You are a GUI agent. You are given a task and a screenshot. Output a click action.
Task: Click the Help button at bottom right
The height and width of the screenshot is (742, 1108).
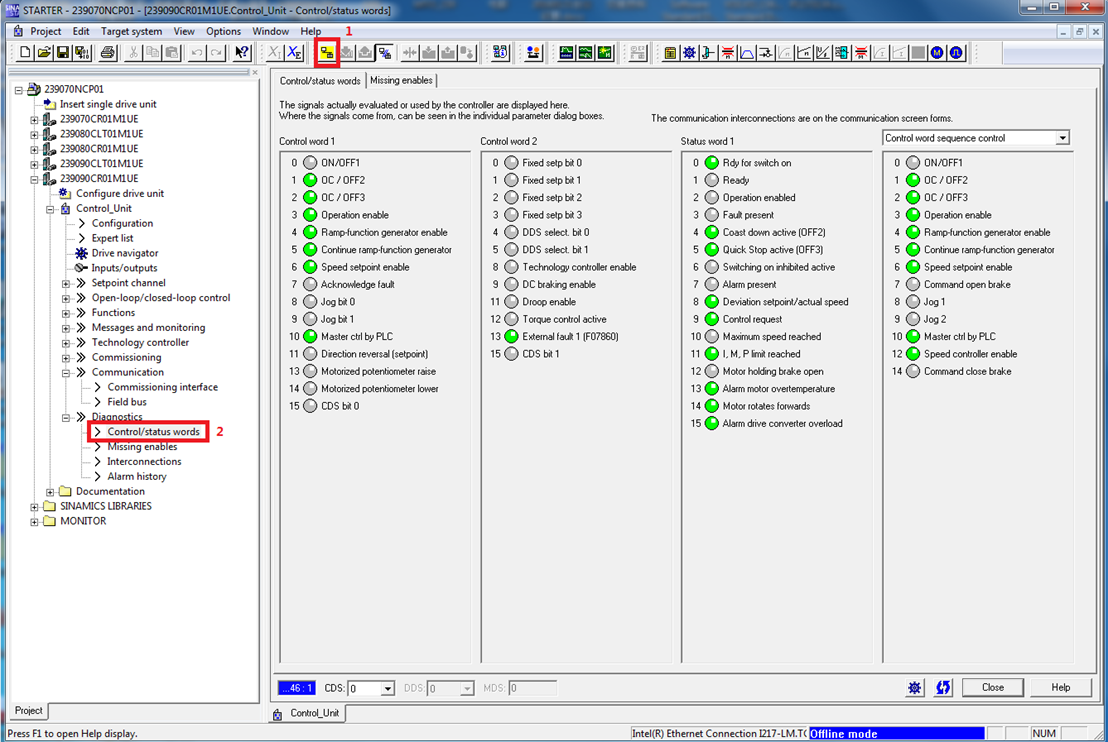1061,688
